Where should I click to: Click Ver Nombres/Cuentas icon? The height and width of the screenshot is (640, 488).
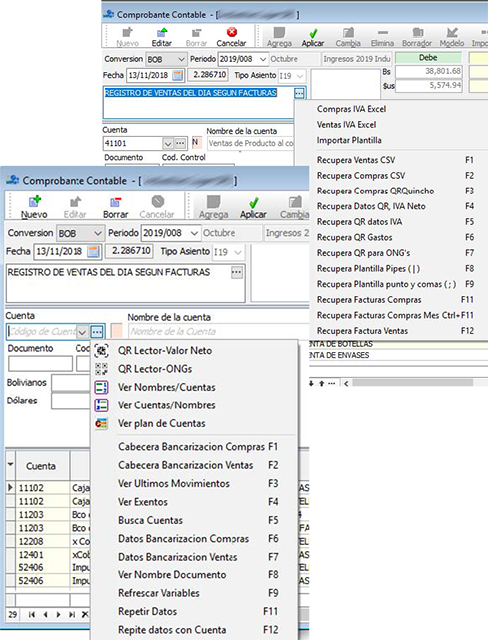102,387
